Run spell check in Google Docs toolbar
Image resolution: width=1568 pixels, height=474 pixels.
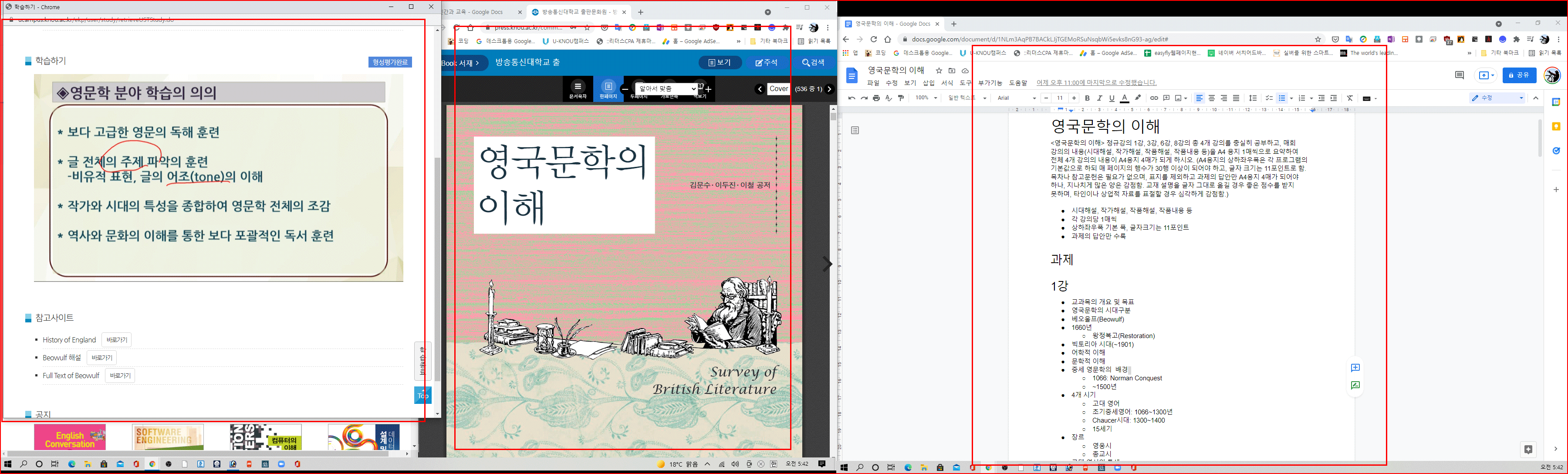889,98
